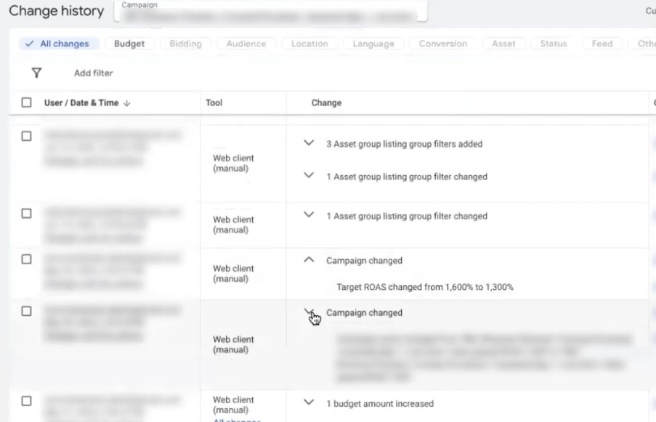Show changes under the Status chip
Screen dimensions: 656x422
(x=553, y=44)
